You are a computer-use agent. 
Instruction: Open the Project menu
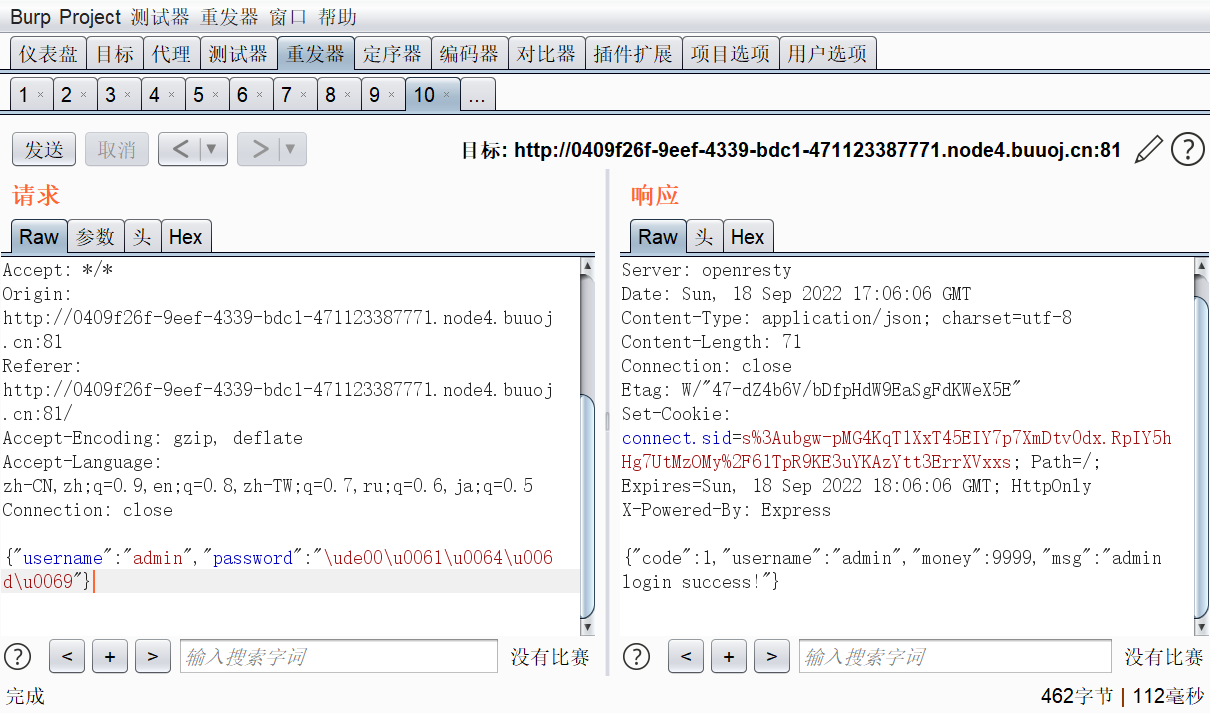[x=90, y=17]
